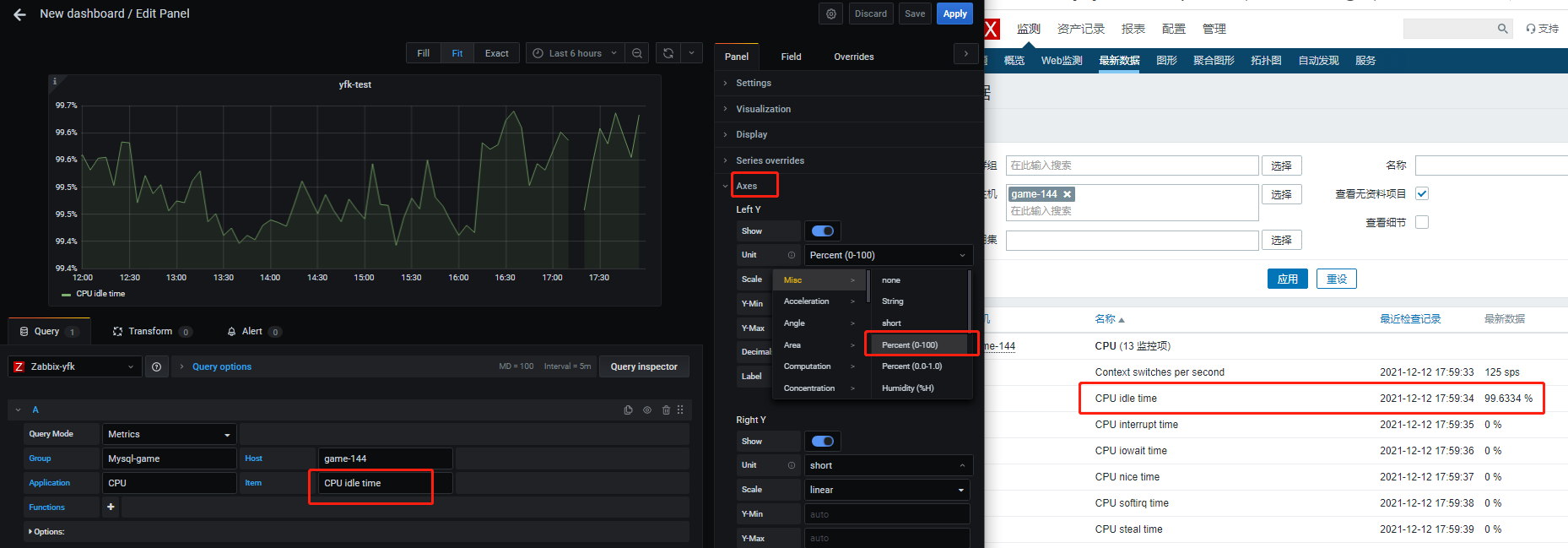Viewport: 1568px width, 548px height.
Task: Toggle query A visibility eye icon
Action: coord(647,410)
